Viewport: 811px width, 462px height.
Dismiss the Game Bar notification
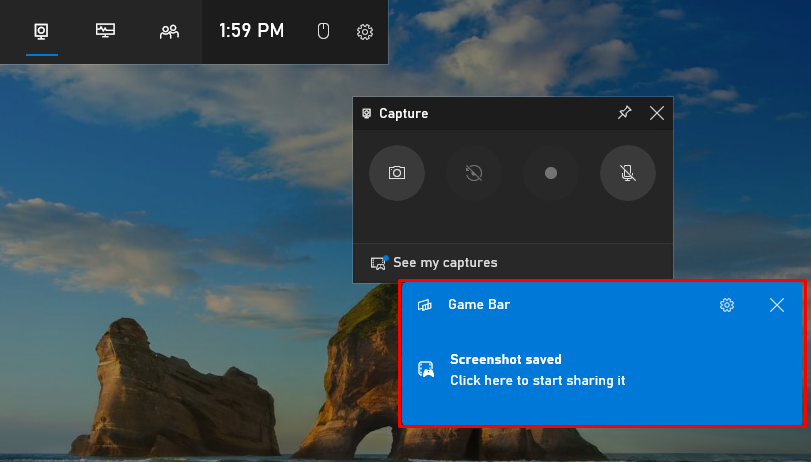pos(777,305)
